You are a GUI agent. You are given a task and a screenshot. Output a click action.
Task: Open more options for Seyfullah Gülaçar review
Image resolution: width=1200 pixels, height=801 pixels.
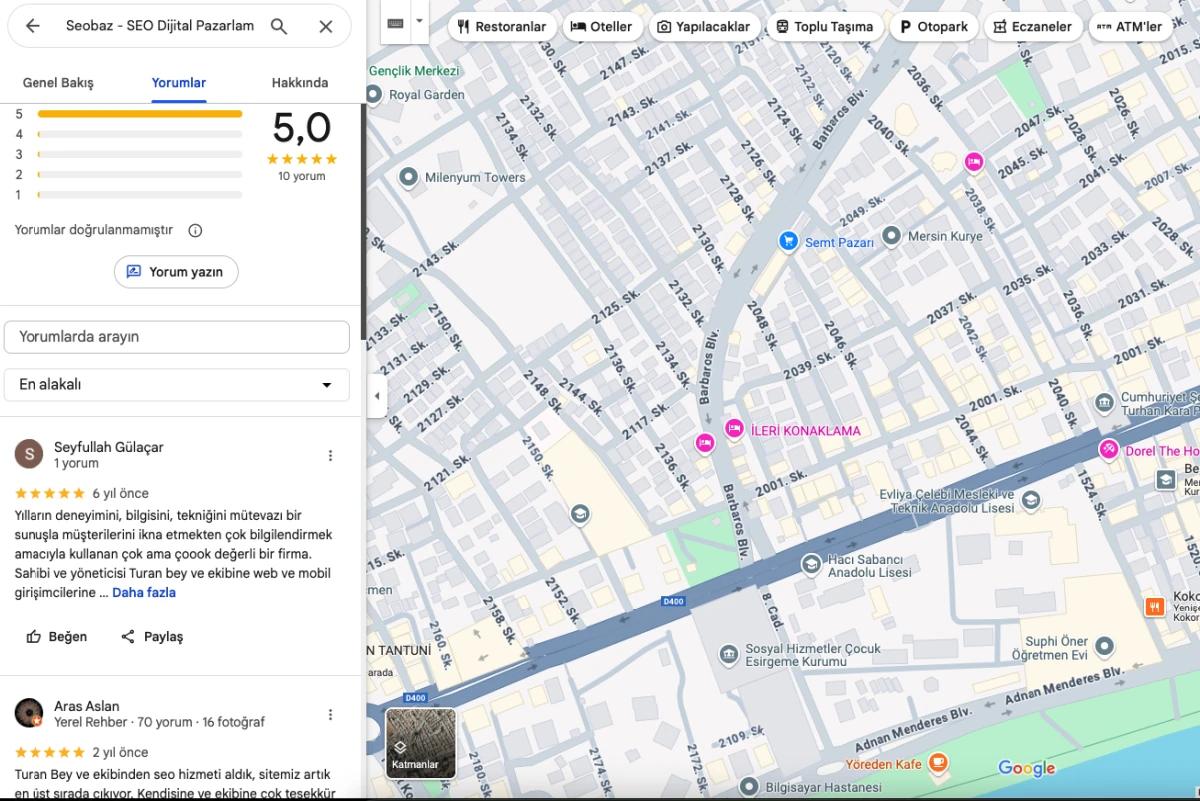330,455
